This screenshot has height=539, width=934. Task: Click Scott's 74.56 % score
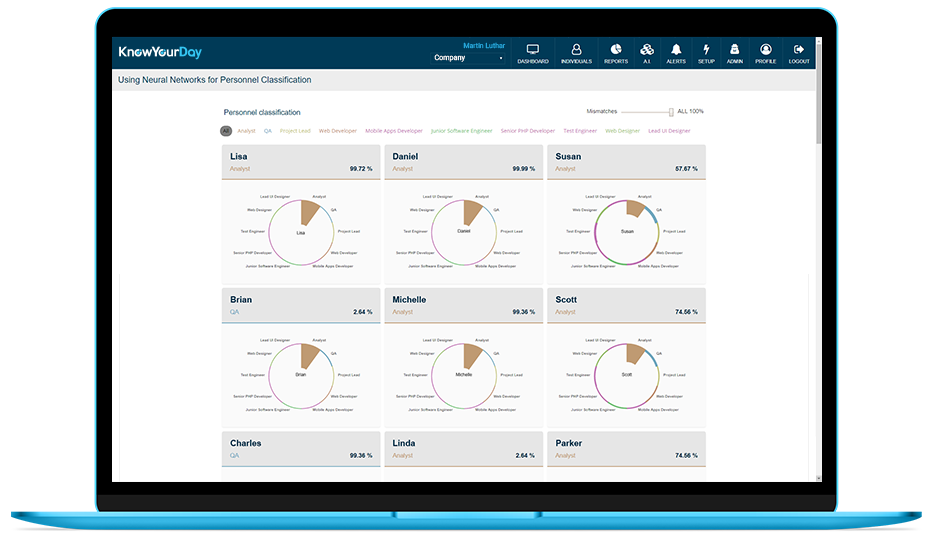686,312
